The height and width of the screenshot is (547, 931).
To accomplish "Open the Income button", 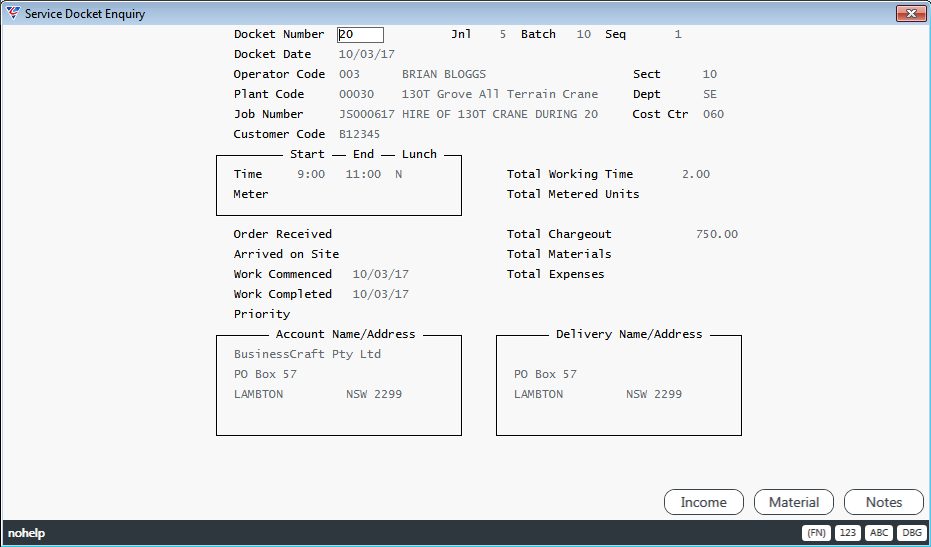I will 704,502.
